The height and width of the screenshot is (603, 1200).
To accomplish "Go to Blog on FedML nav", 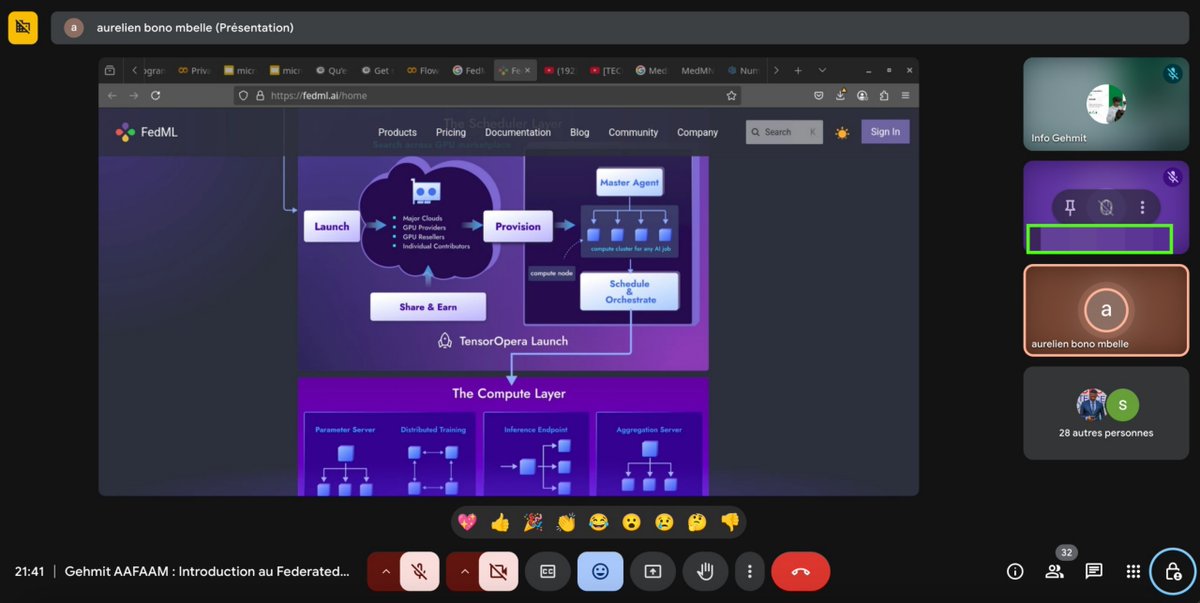I will point(580,132).
